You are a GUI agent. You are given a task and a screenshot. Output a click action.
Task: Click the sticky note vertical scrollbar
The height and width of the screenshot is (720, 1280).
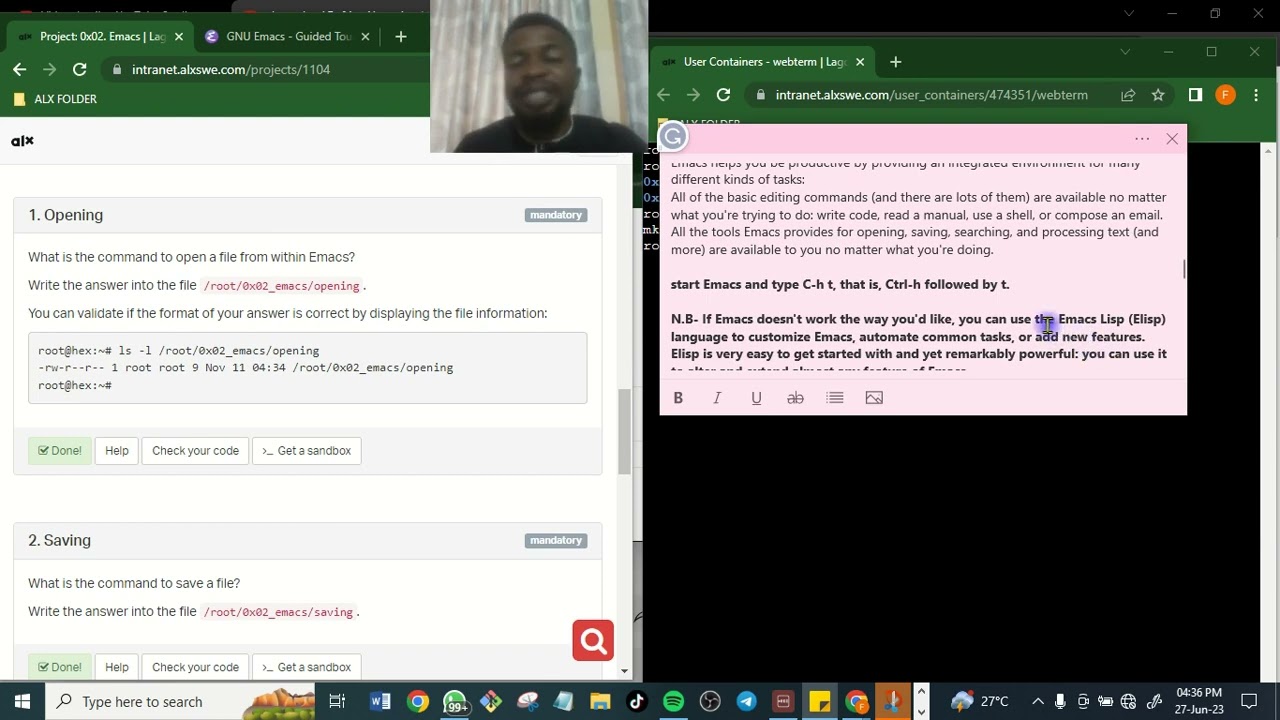(1184, 270)
